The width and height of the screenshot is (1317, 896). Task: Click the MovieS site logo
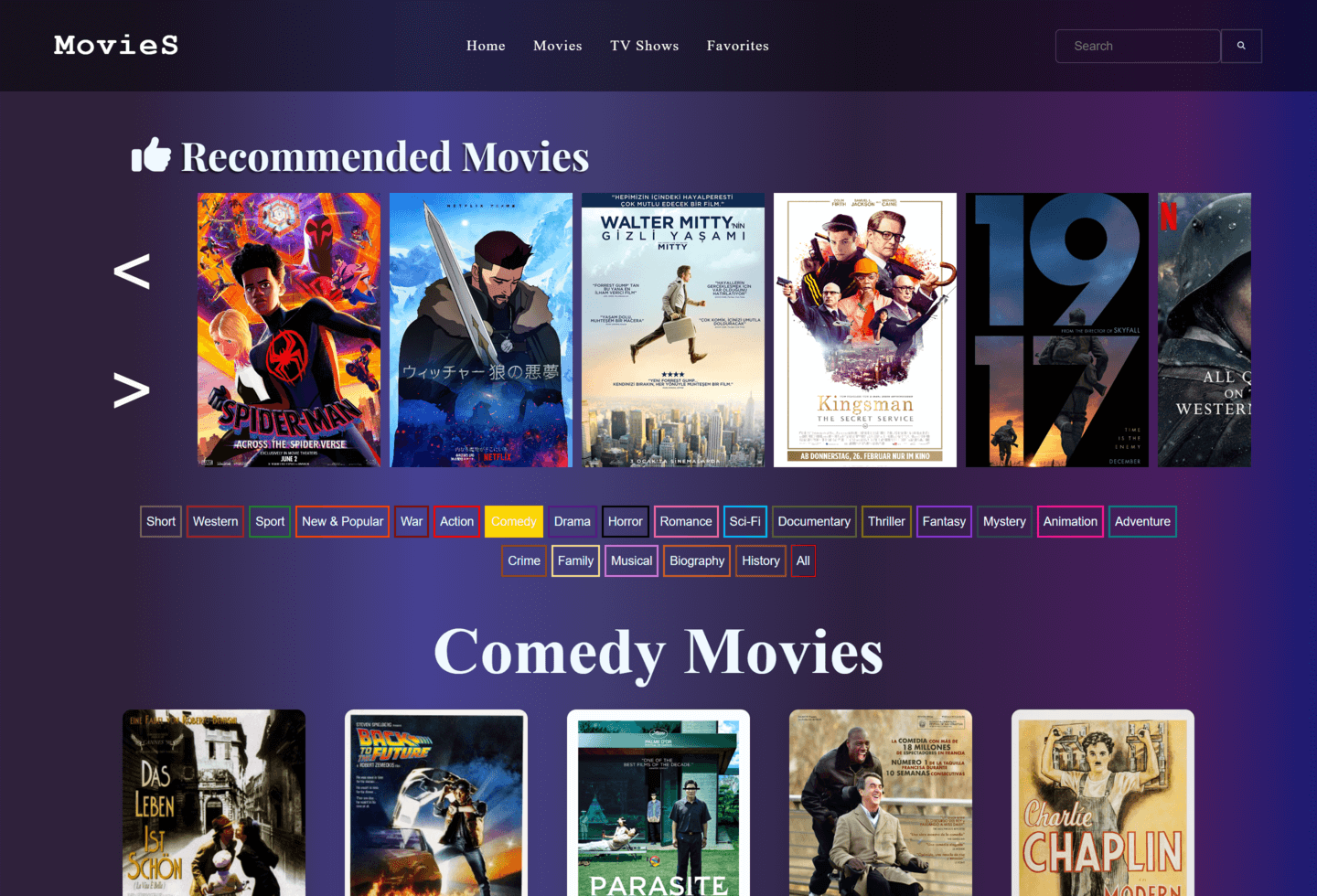tap(116, 45)
